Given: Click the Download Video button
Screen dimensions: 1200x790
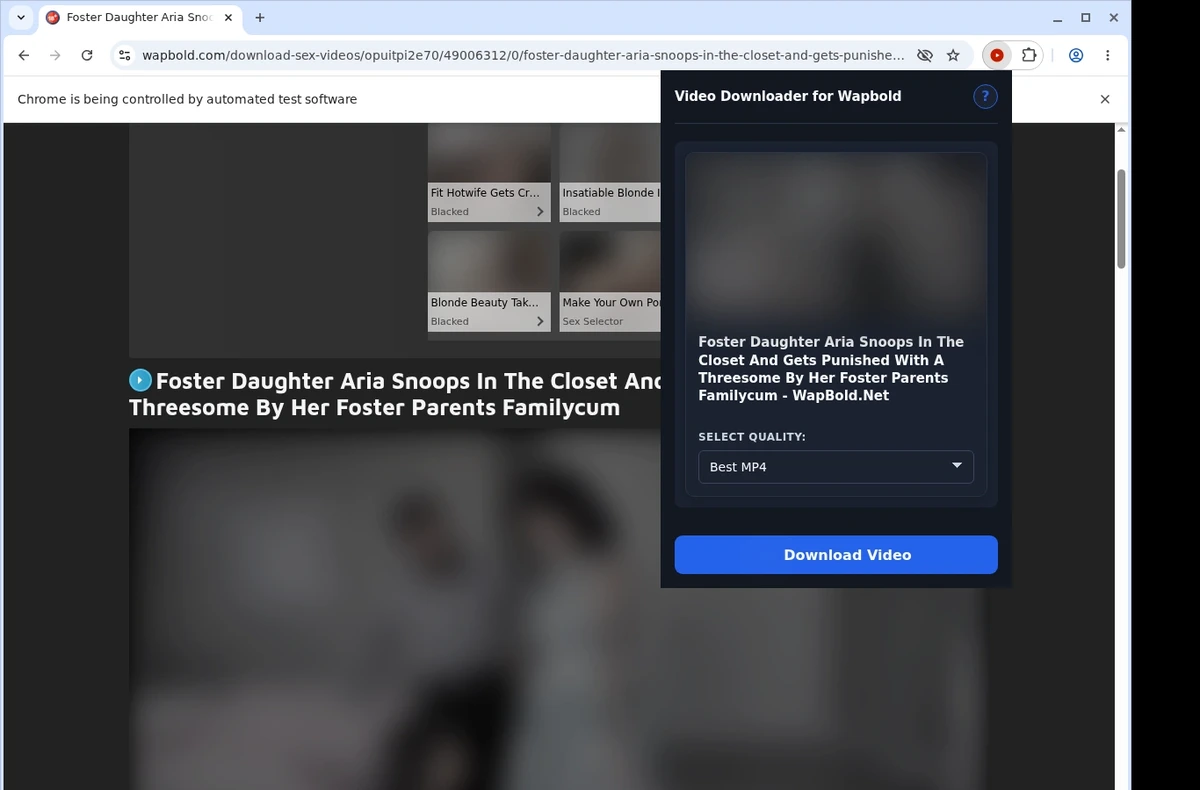Looking at the screenshot, I should pyautogui.click(x=836, y=555).
